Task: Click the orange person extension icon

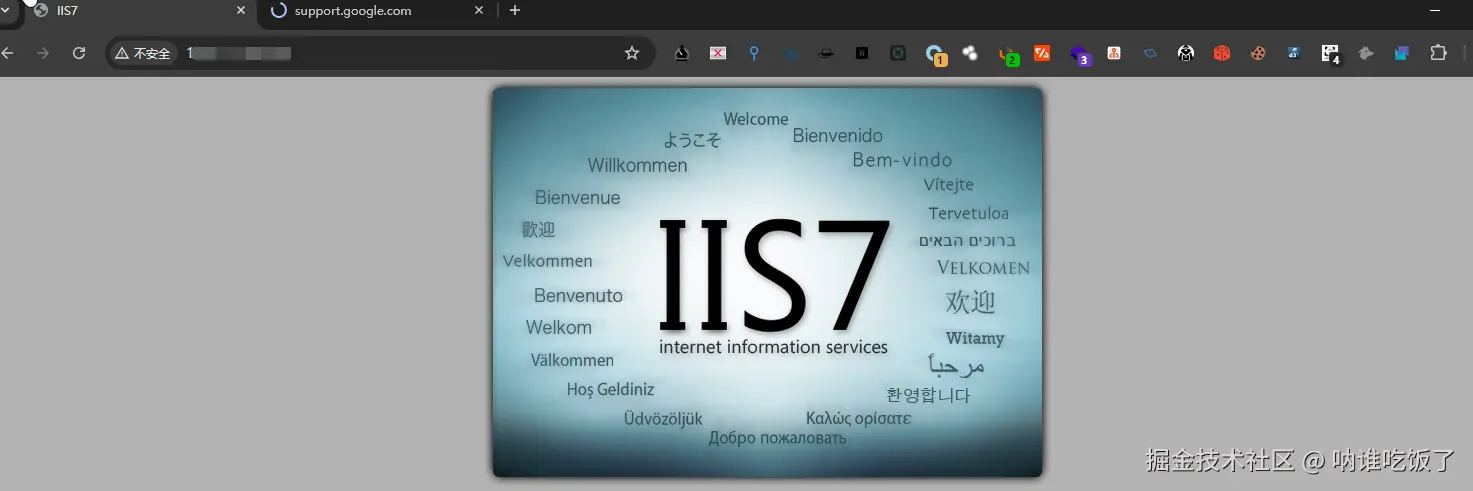Action: pyautogui.click(x=1114, y=53)
